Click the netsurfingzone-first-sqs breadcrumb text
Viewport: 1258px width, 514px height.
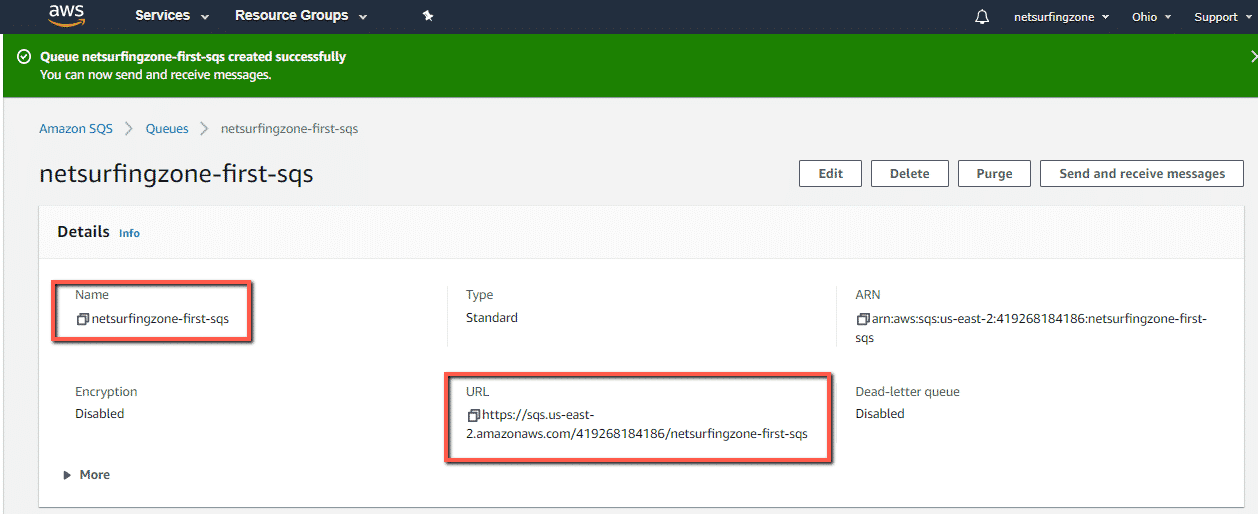pos(289,129)
